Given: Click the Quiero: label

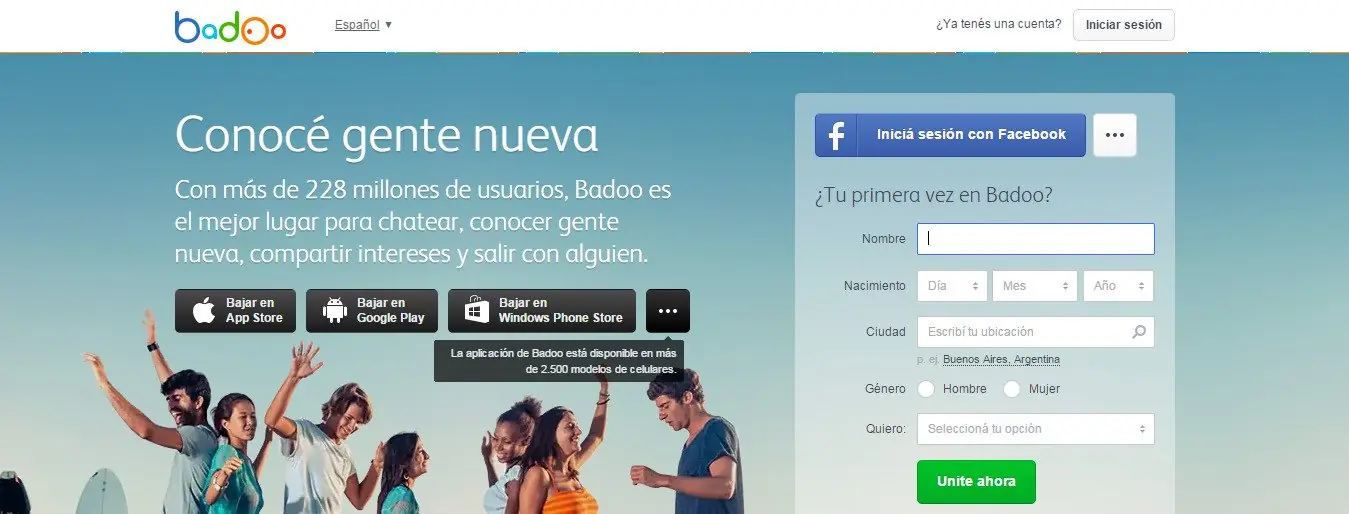Looking at the screenshot, I should click(x=886, y=429).
